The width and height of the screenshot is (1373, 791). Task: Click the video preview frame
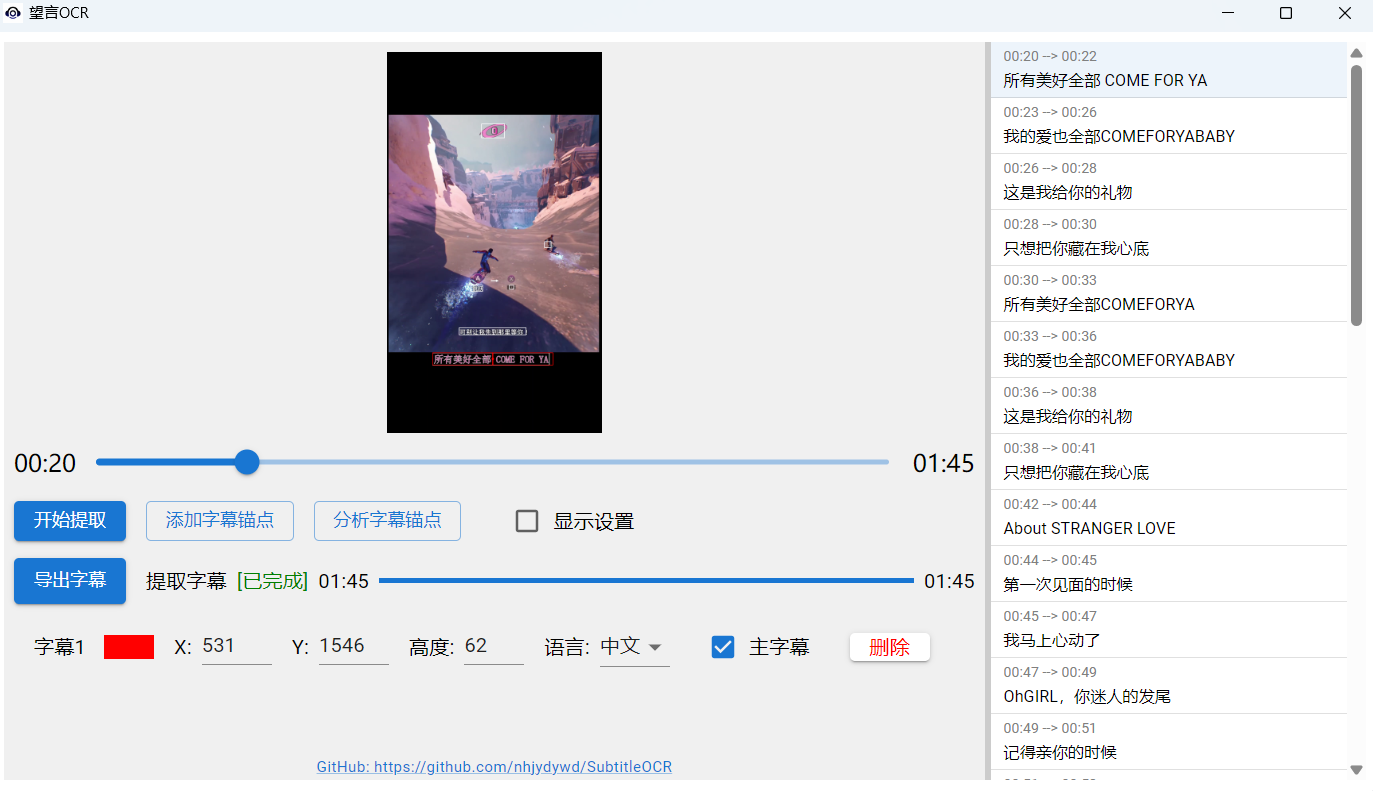click(x=494, y=242)
